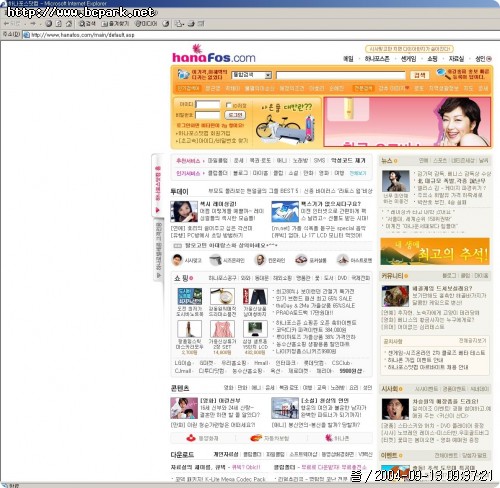Click the password input field in the login box
This screenshot has height=488, width=500.
tap(208, 115)
